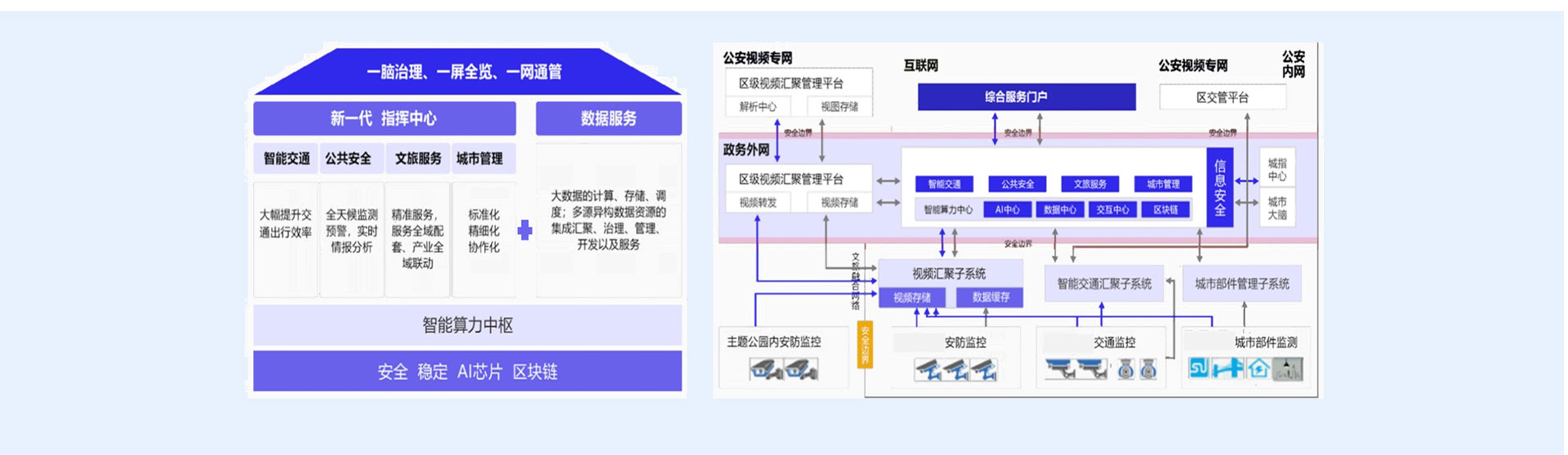Click the vertical 信息安全 blue bar

[1219, 188]
